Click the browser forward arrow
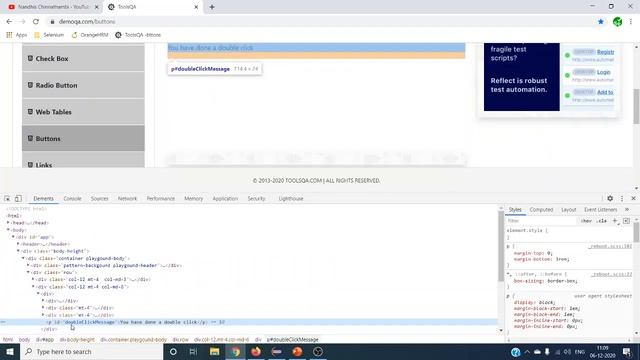This screenshot has width=640, height=360. pos(22,22)
